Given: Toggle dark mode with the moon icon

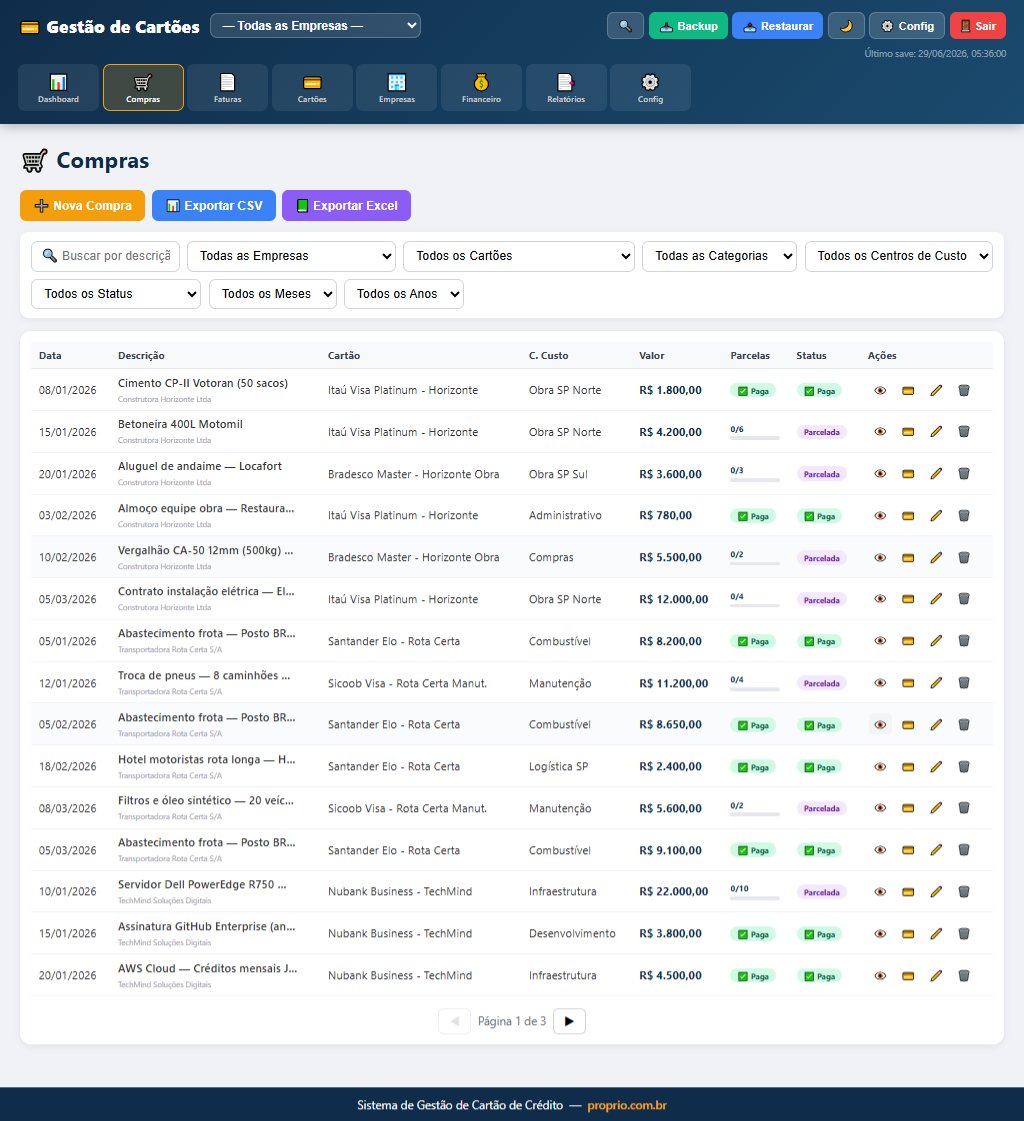Looking at the screenshot, I should (846, 26).
